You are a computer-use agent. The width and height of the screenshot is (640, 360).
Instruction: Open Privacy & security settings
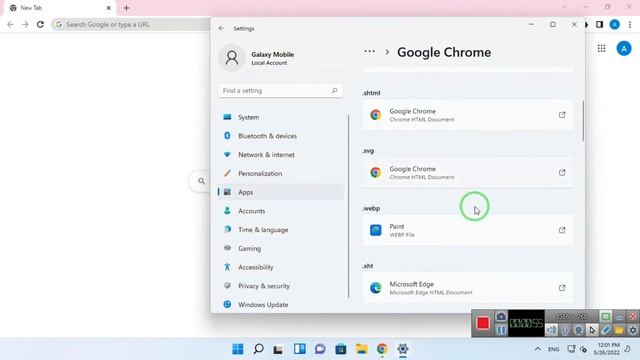click(281, 286)
